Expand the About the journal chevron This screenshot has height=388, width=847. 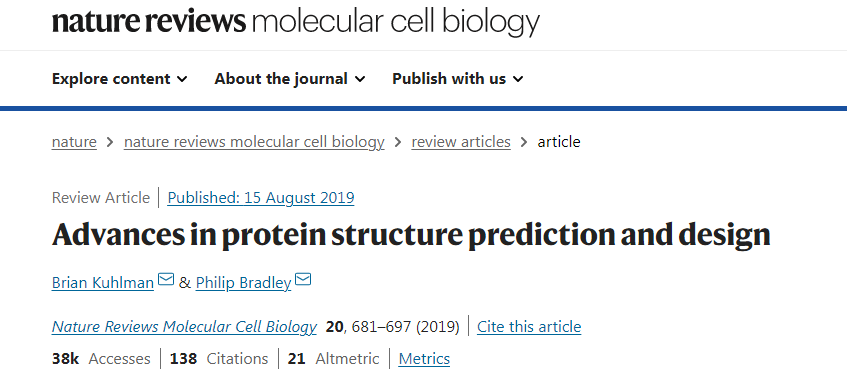pyautogui.click(x=360, y=79)
